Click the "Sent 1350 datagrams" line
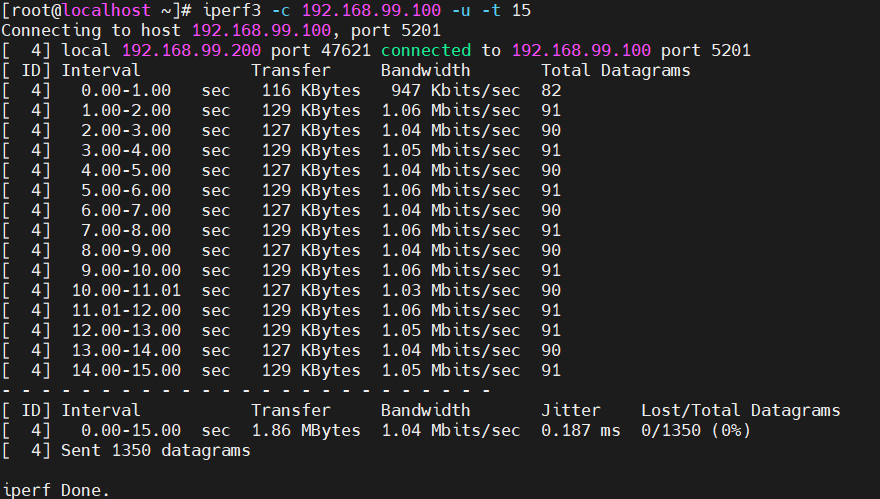 tap(155, 450)
